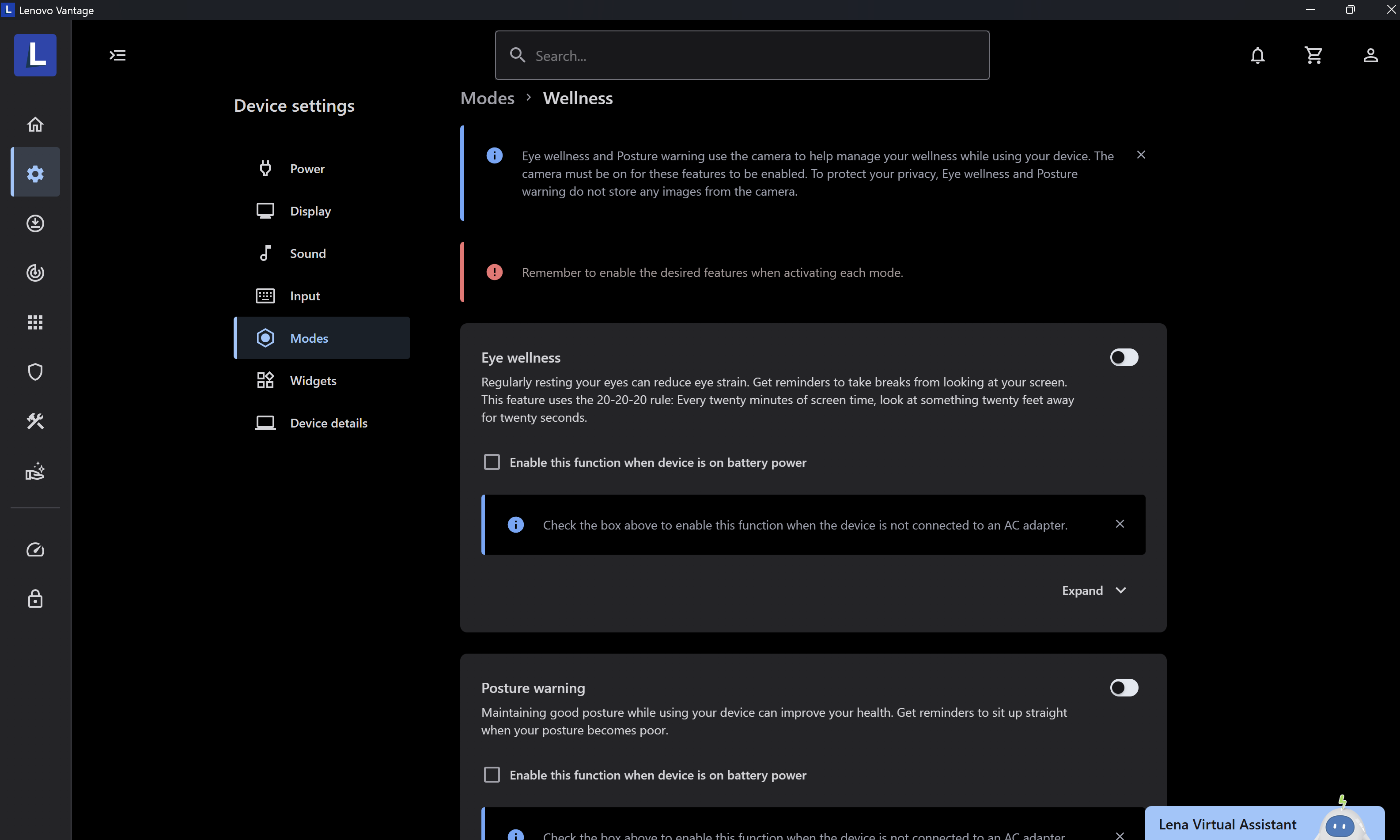Click the speedometer performance icon in sidebar
This screenshot has height=840, width=1400.
click(35, 550)
